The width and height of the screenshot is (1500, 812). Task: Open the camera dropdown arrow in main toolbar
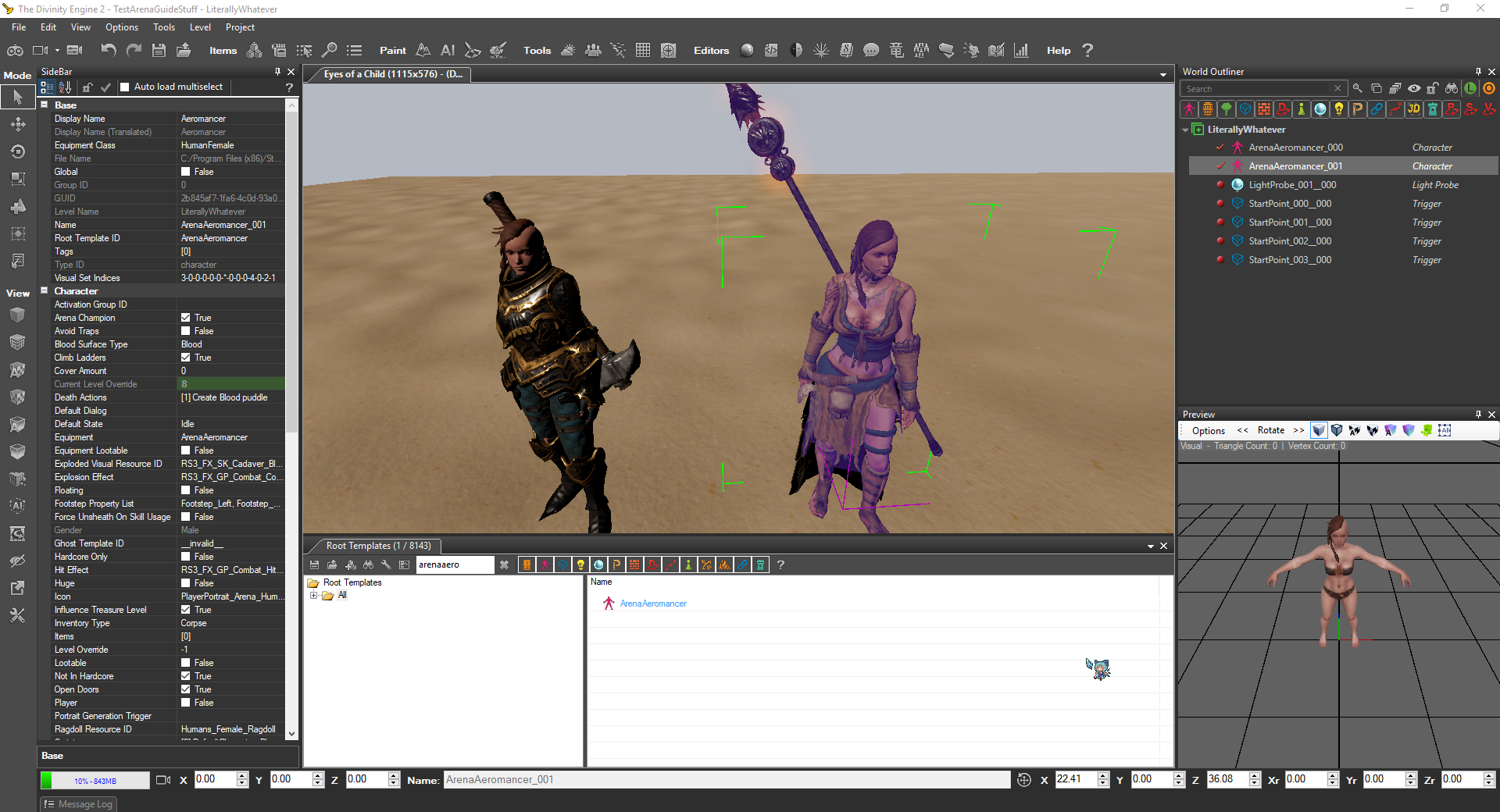pyautogui.click(x=57, y=51)
